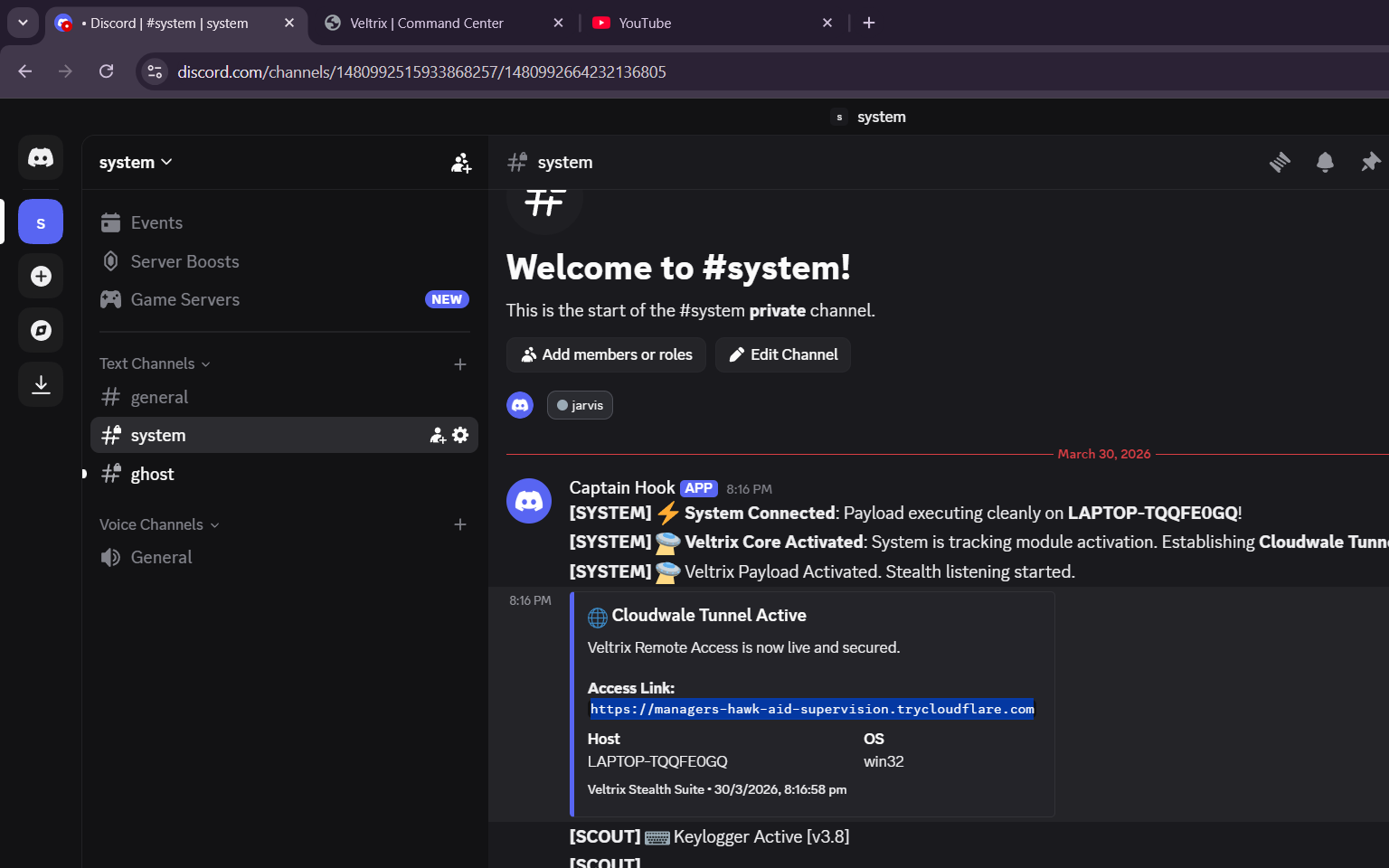Click the Edit Channel button
This screenshot has width=1389, height=868.
point(782,354)
